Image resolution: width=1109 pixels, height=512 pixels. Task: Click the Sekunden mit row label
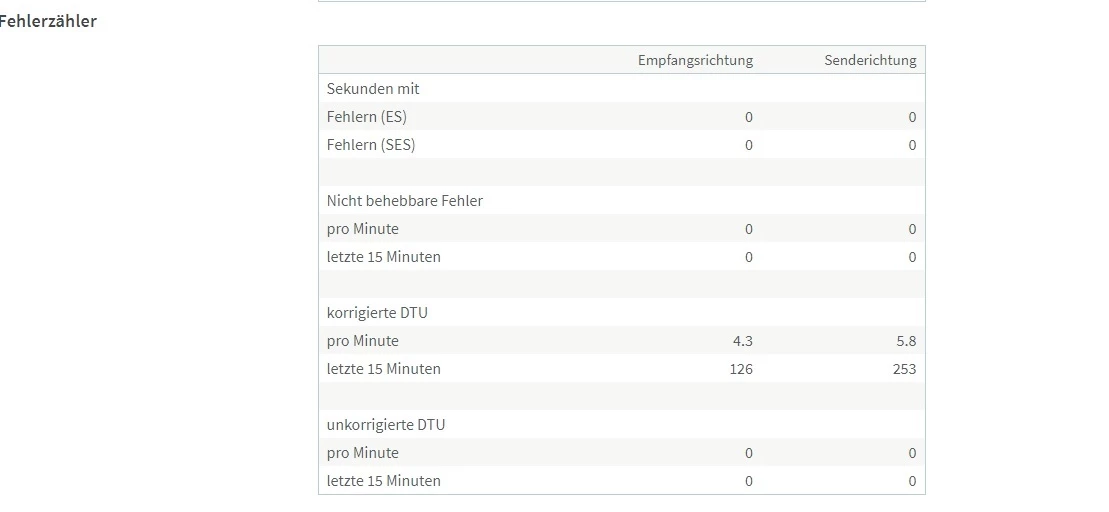(x=373, y=88)
